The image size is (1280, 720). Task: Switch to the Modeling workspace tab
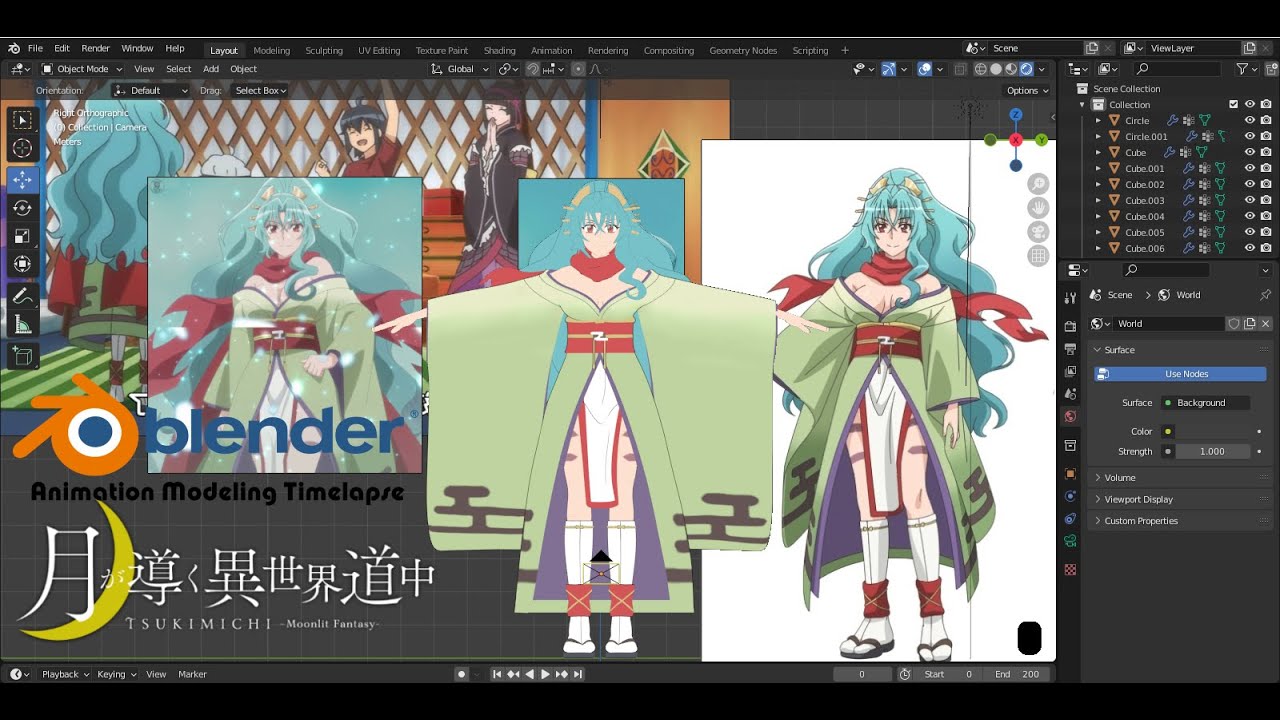[x=272, y=50]
